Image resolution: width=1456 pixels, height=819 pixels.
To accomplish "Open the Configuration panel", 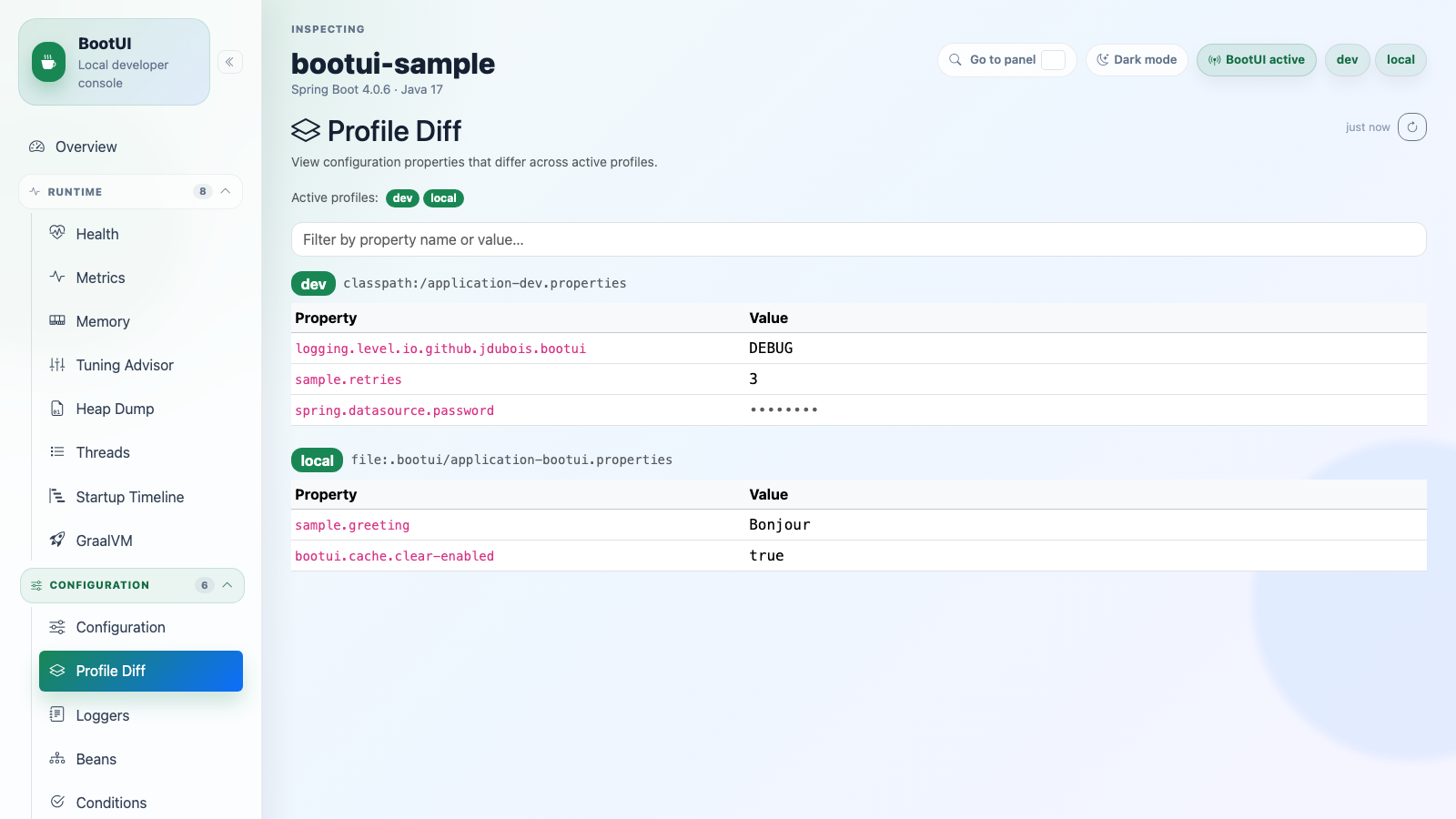I will (141, 627).
